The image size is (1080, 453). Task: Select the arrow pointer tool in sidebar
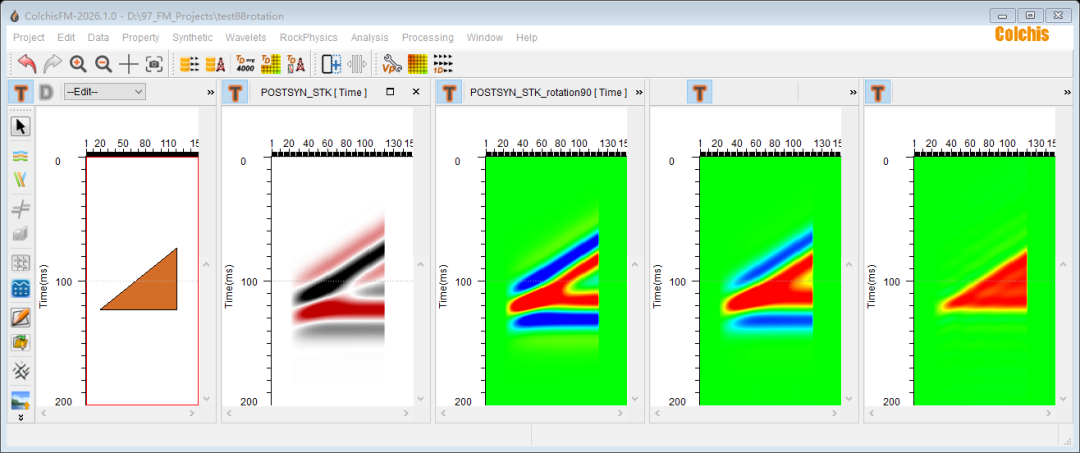point(21,126)
